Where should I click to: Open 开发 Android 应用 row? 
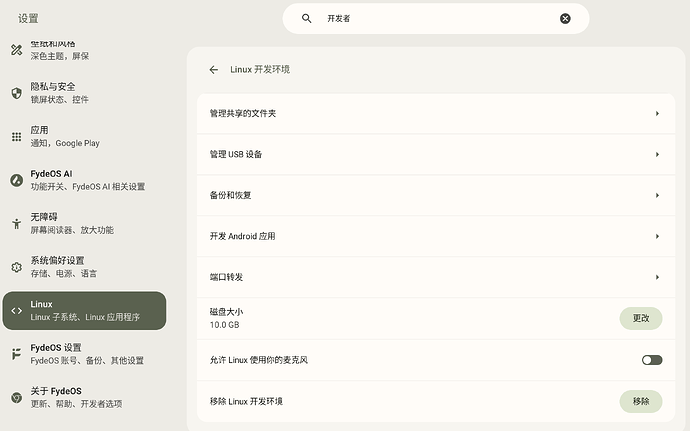[x=436, y=236]
